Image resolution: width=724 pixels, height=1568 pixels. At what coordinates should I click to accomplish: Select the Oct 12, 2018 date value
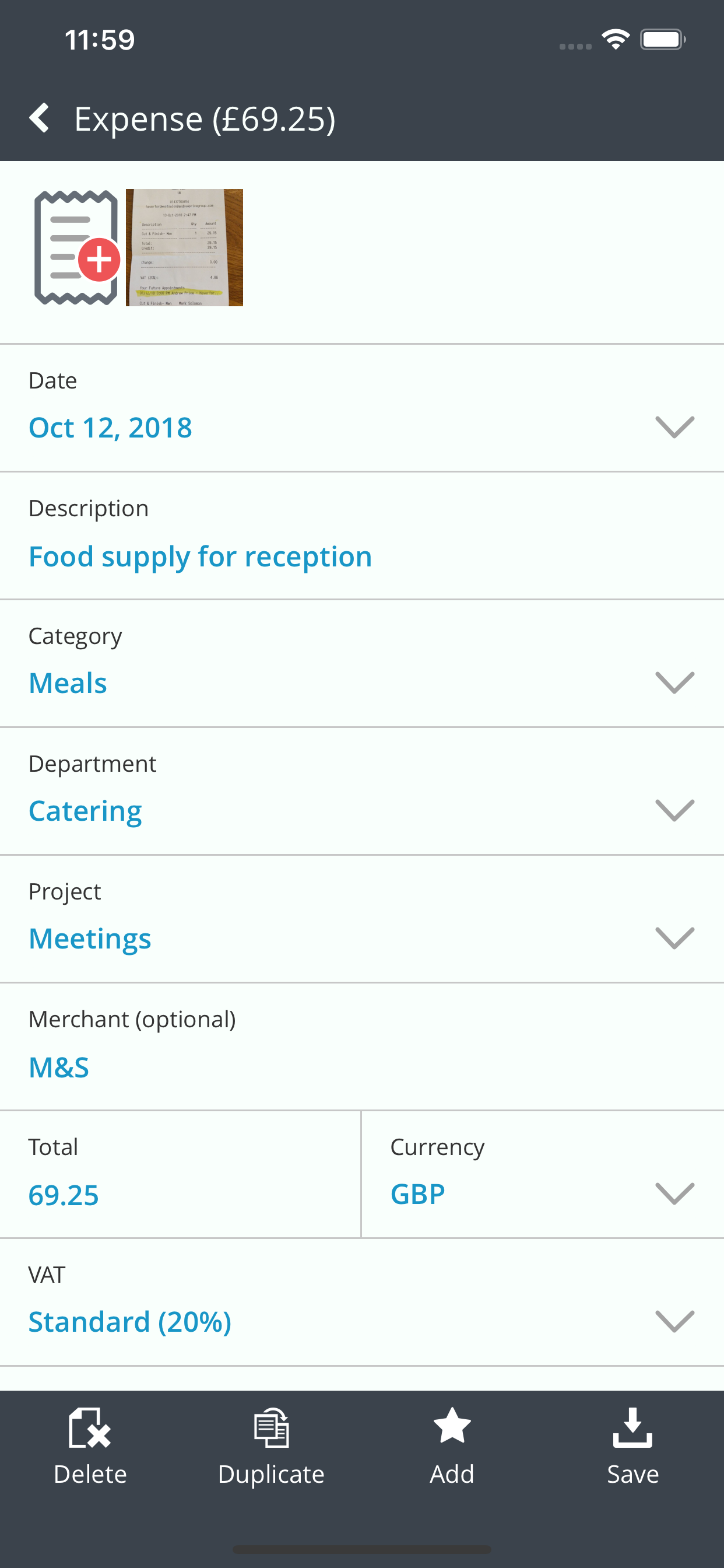pos(110,428)
